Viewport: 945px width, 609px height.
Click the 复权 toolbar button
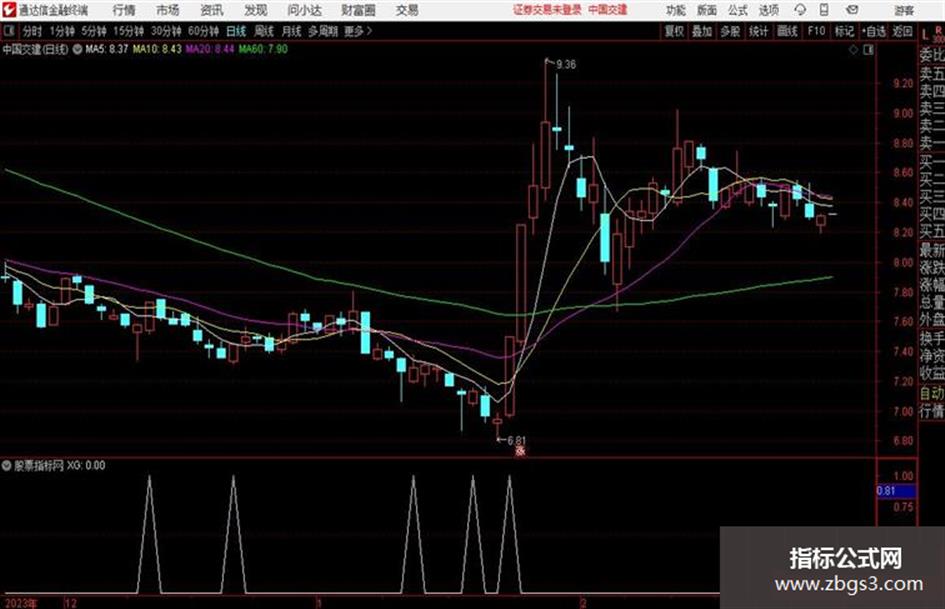tap(674, 31)
